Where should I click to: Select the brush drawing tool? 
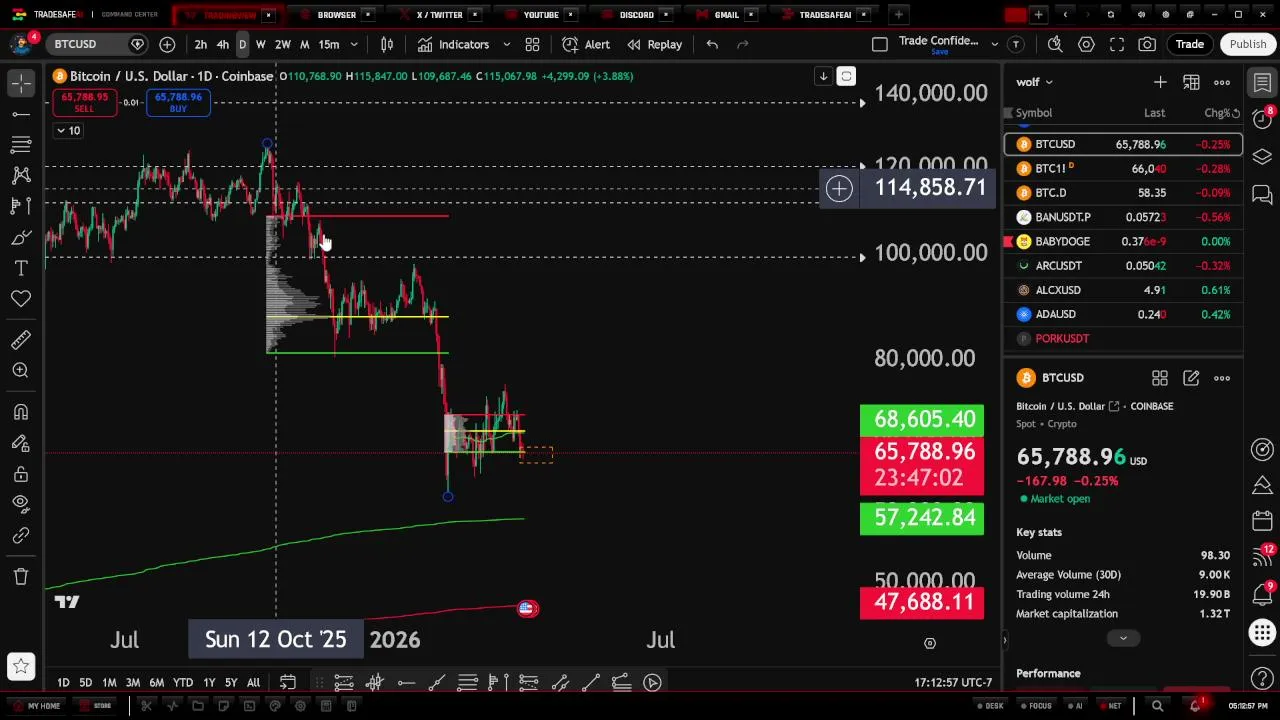pyautogui.click(x=21, y=237)
